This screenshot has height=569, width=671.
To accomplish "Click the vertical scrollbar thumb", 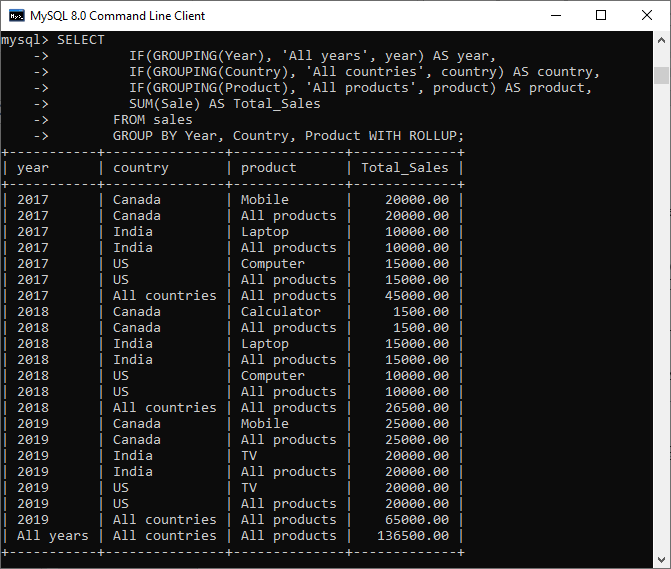I will [x=661, y=75].
